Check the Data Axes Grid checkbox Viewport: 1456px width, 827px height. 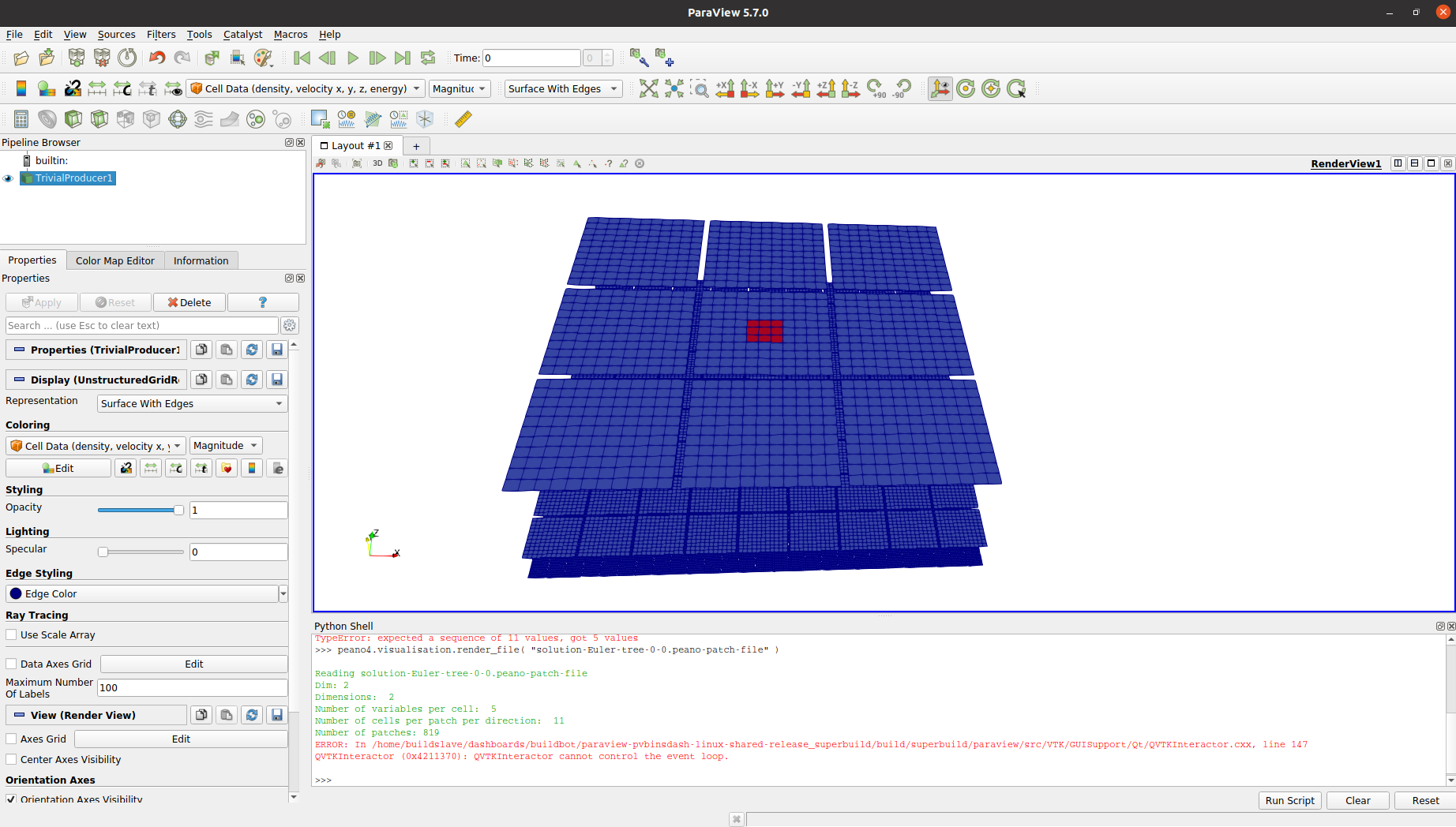coord(11,664)
